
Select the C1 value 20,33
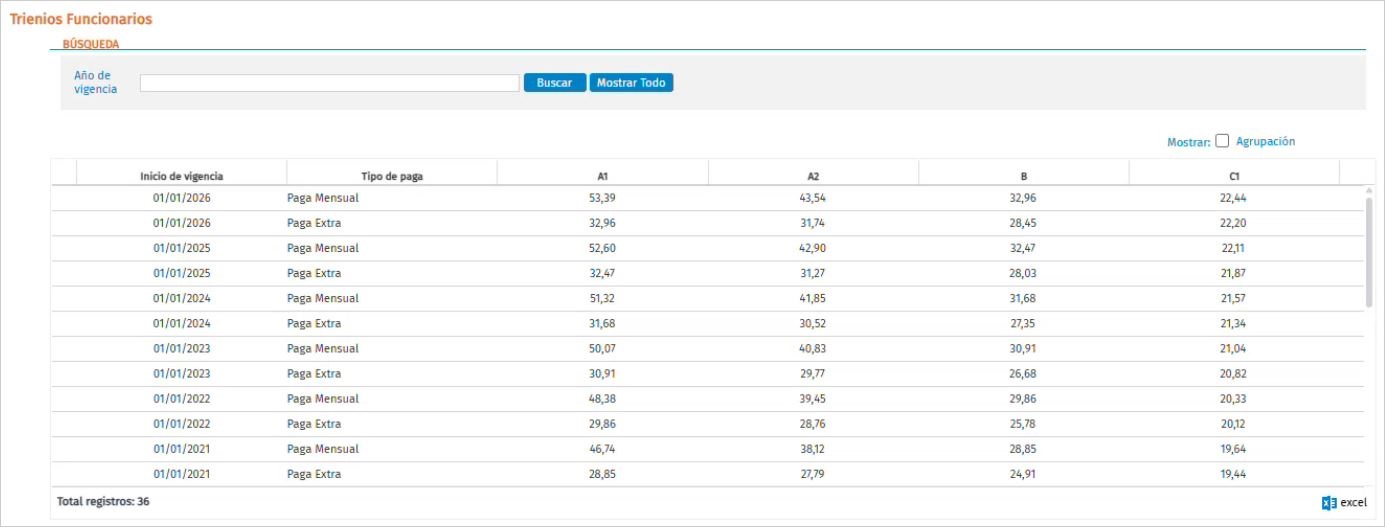point(1233,398)
